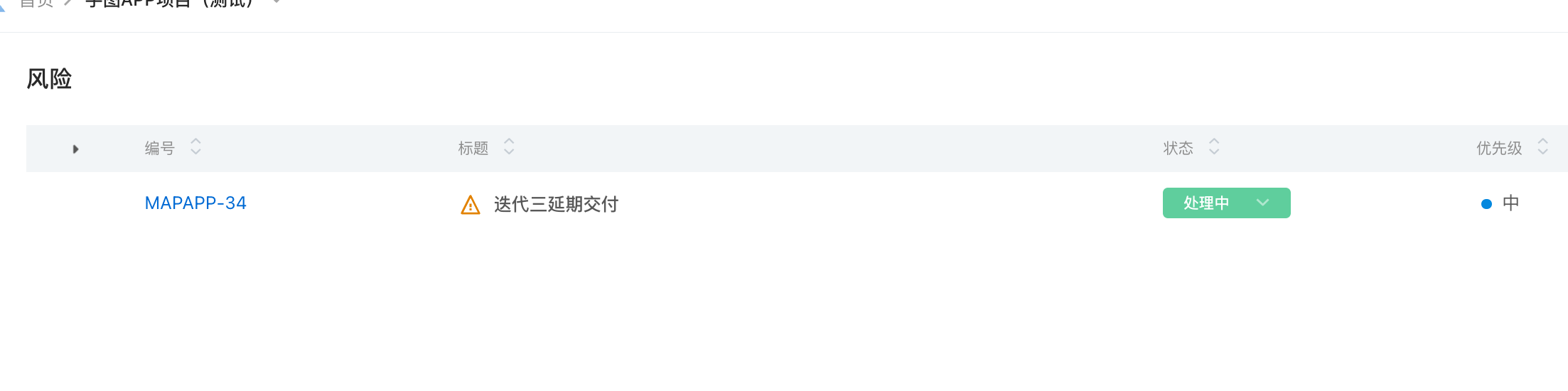Expand all rows with header triangle
The image size is (1568, 391).
(75, 149)
